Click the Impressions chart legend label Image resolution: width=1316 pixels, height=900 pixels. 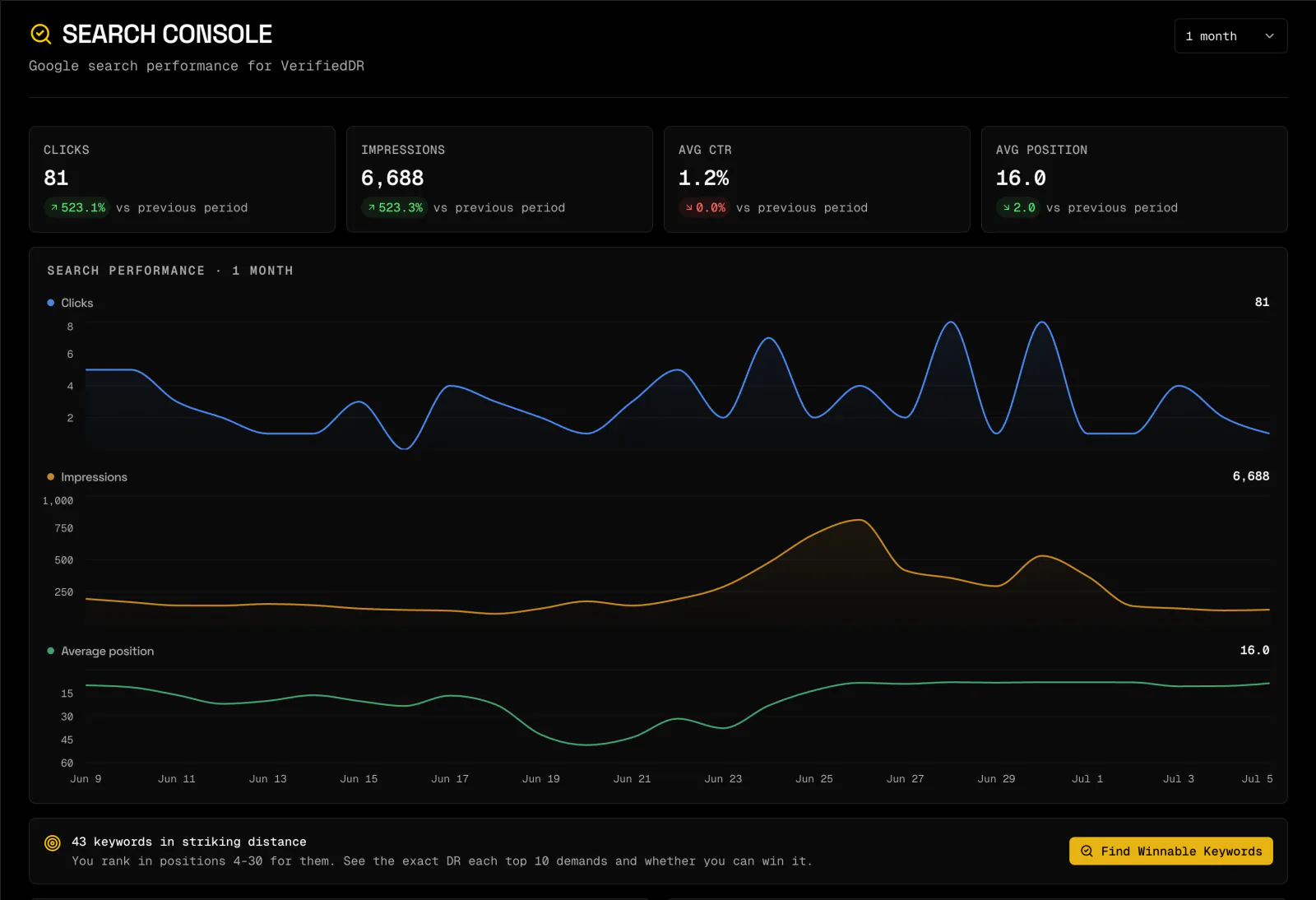(94, 477)
